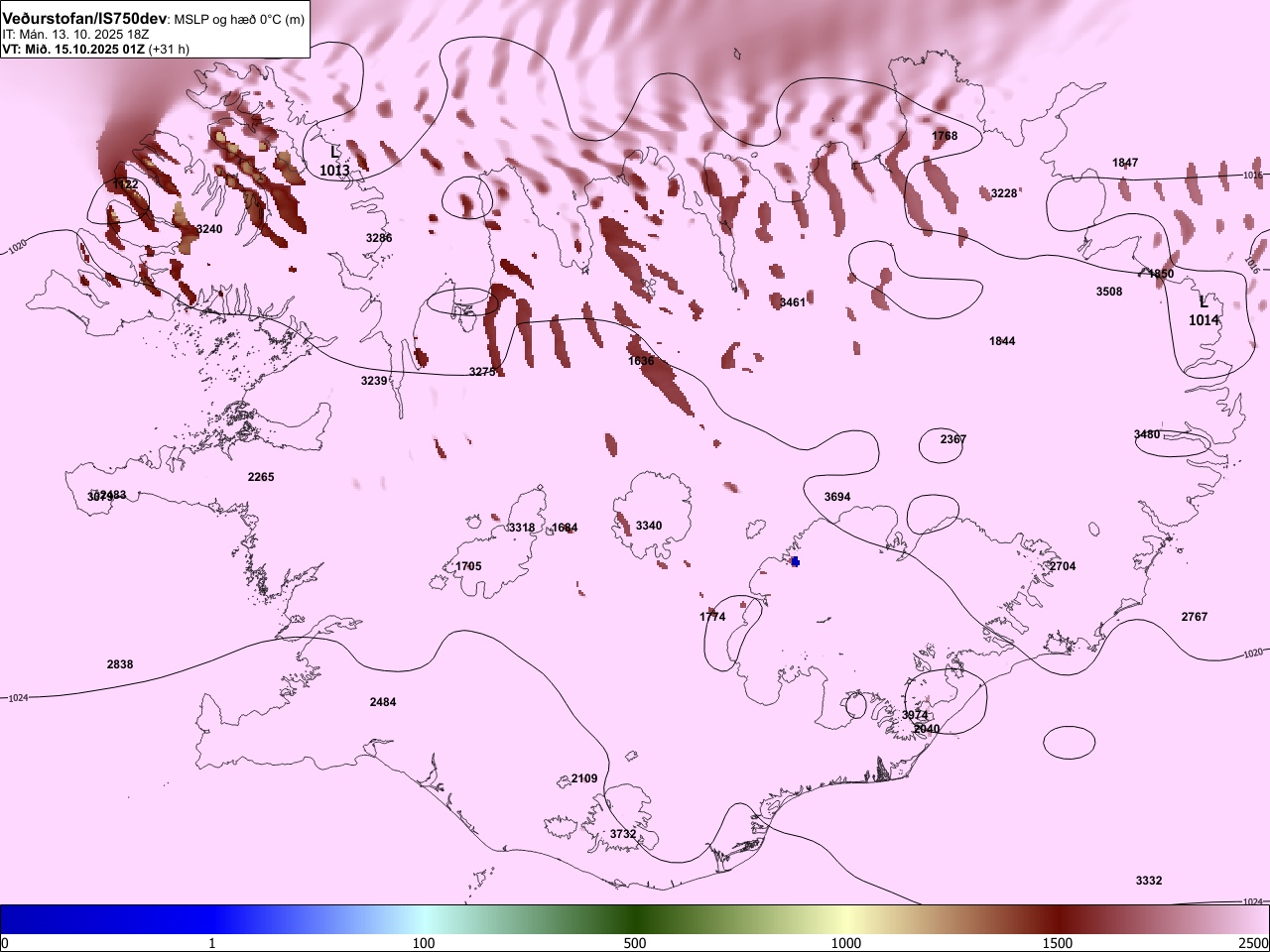Click the colour scale tick label 1000
This screenshot has height=952, width=1270.
coord(846,943)
